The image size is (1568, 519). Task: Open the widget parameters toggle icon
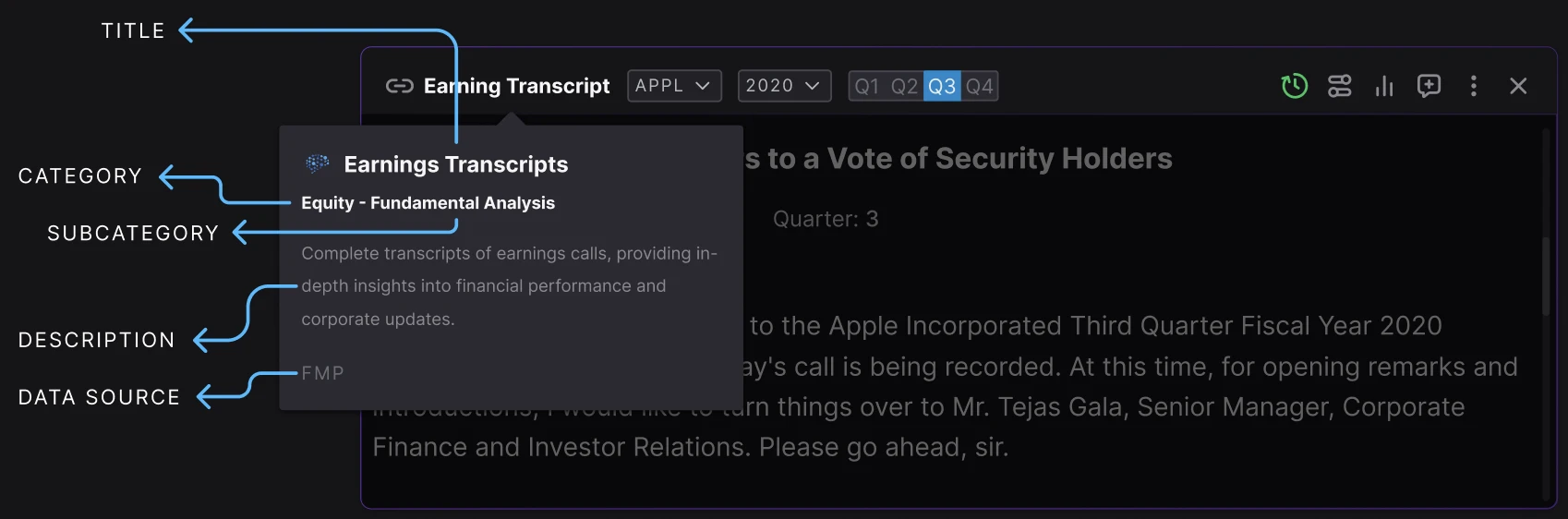coord(1339,86)
